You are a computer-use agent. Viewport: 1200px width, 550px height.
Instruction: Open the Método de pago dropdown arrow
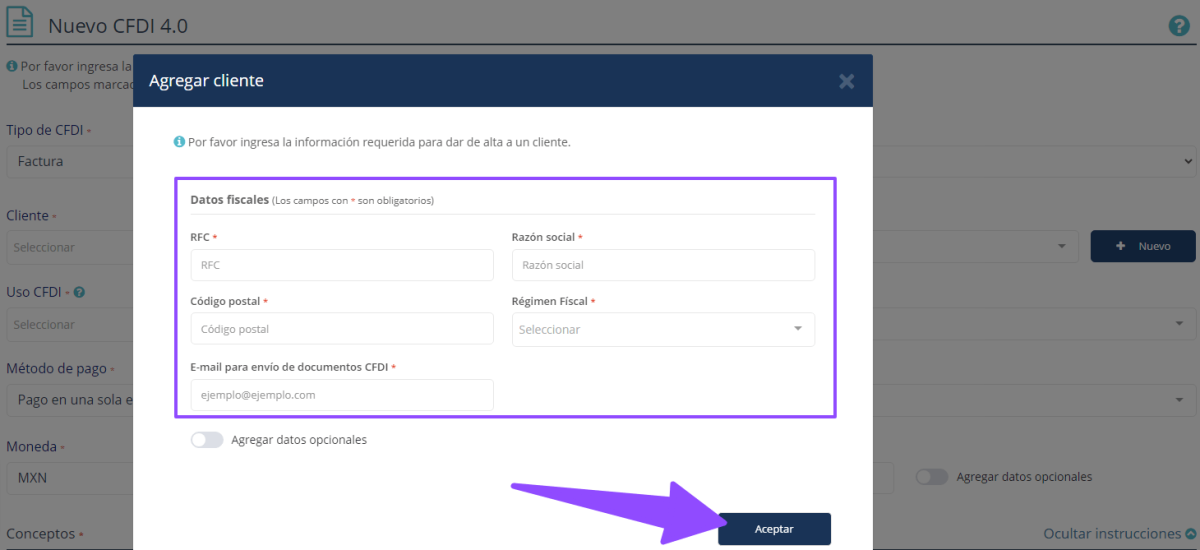point(1177,400)
